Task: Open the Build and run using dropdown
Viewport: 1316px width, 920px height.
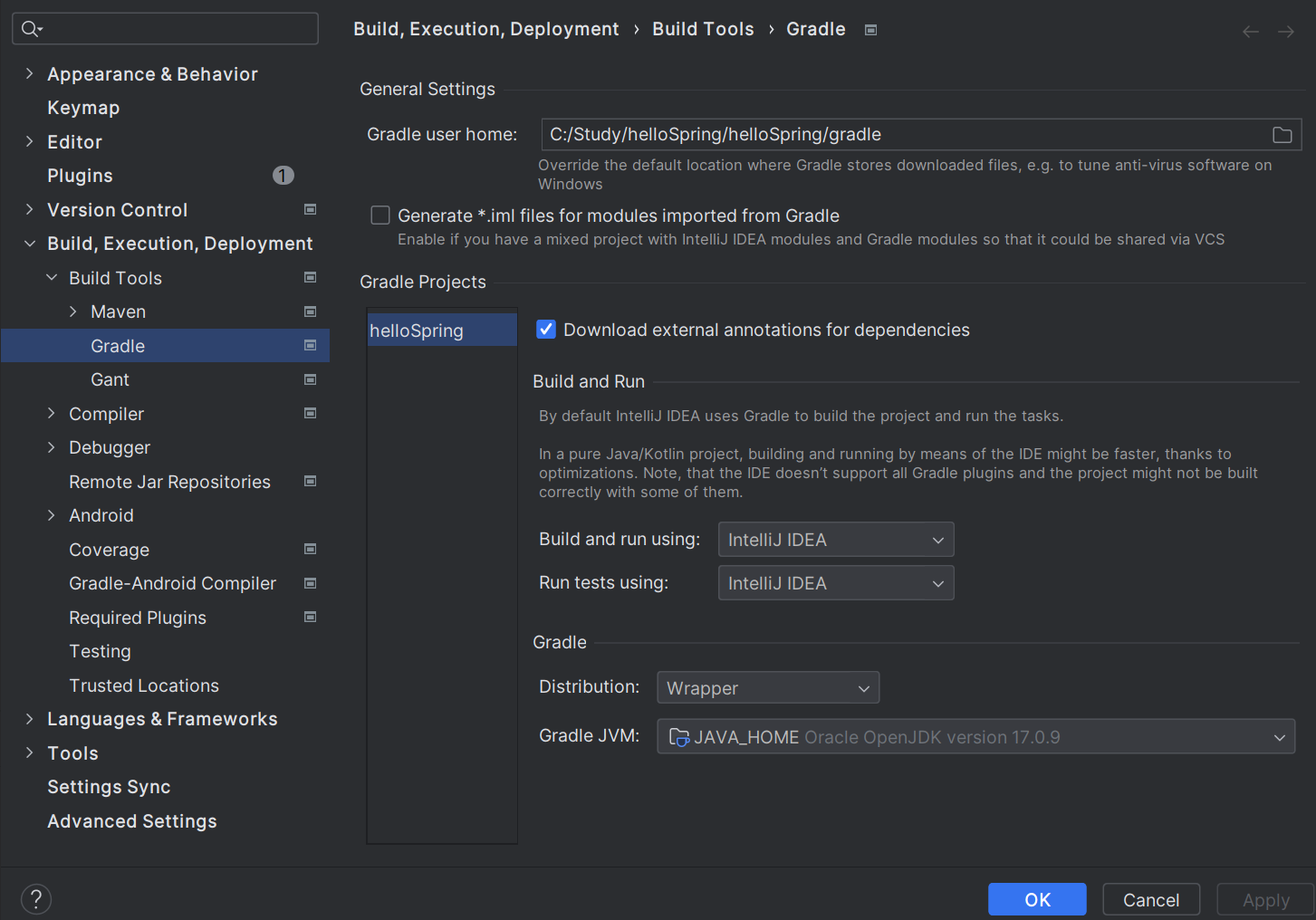Action: [x=835, y=540]
